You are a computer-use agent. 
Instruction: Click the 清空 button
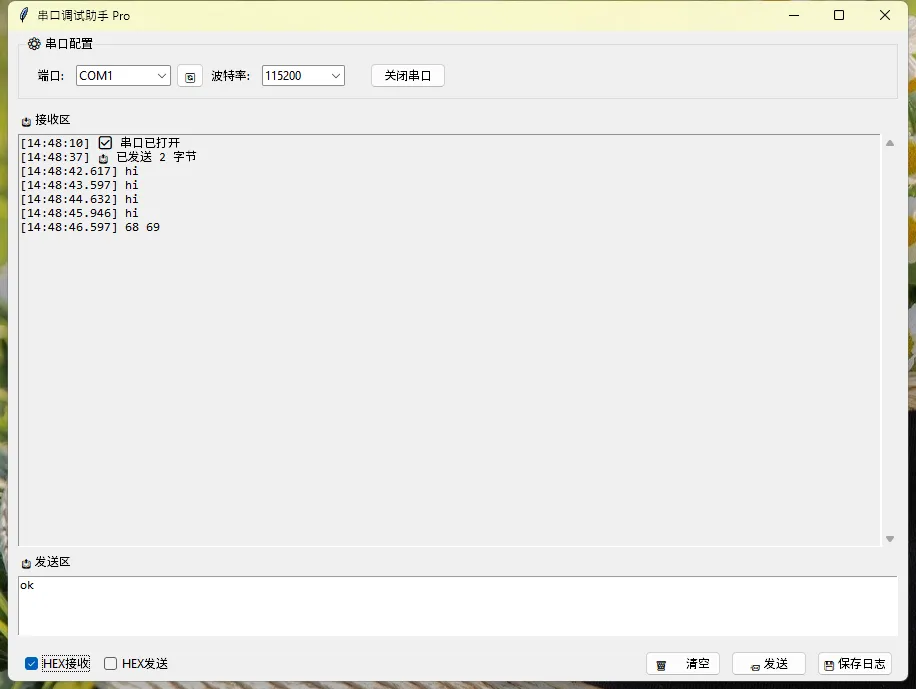pos(683,664)
